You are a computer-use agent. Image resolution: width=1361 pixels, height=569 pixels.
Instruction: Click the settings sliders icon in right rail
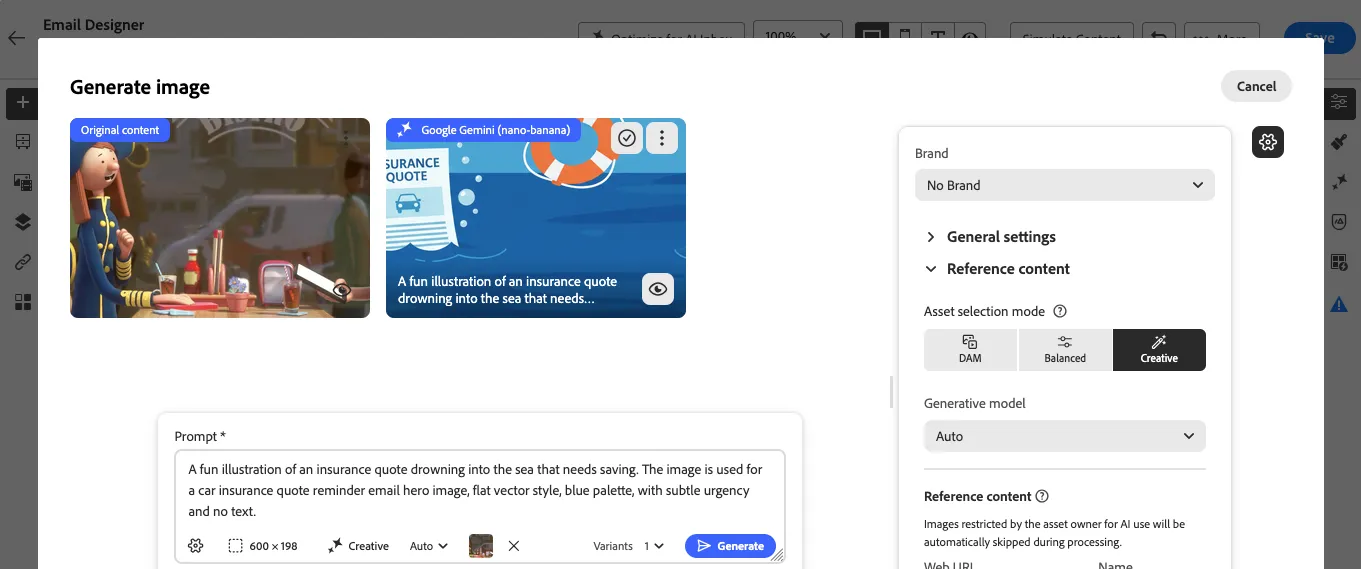[x=1339, y=103]
